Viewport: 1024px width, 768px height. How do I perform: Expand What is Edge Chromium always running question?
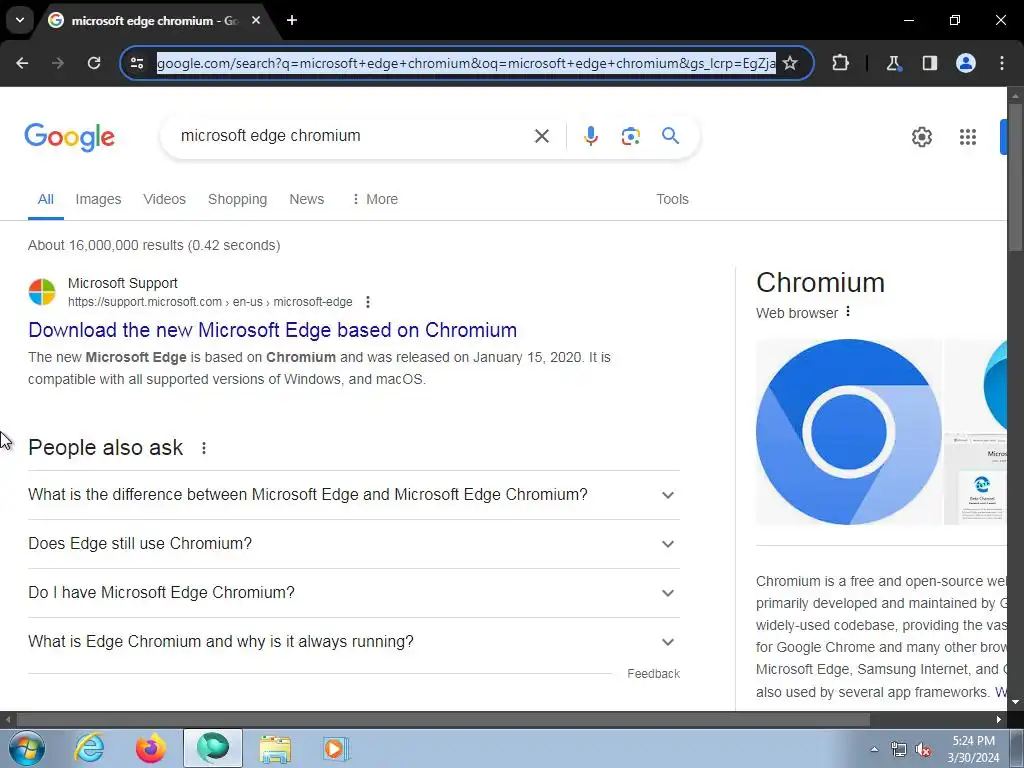coord(354,642)
